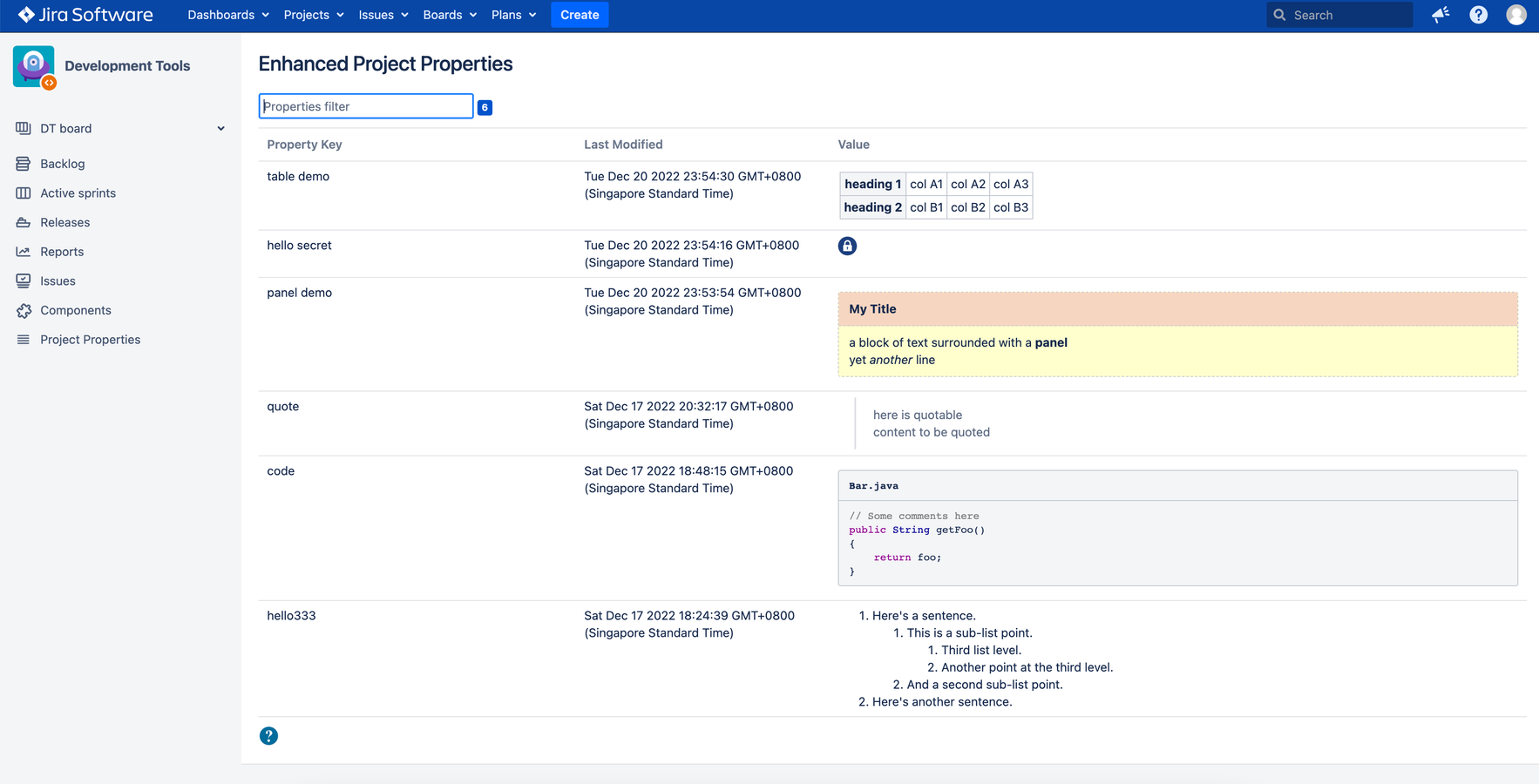This screenshot has width=1539, height=784.
Task: Click the lock icon for hello secret
Action: coord(847,246)
